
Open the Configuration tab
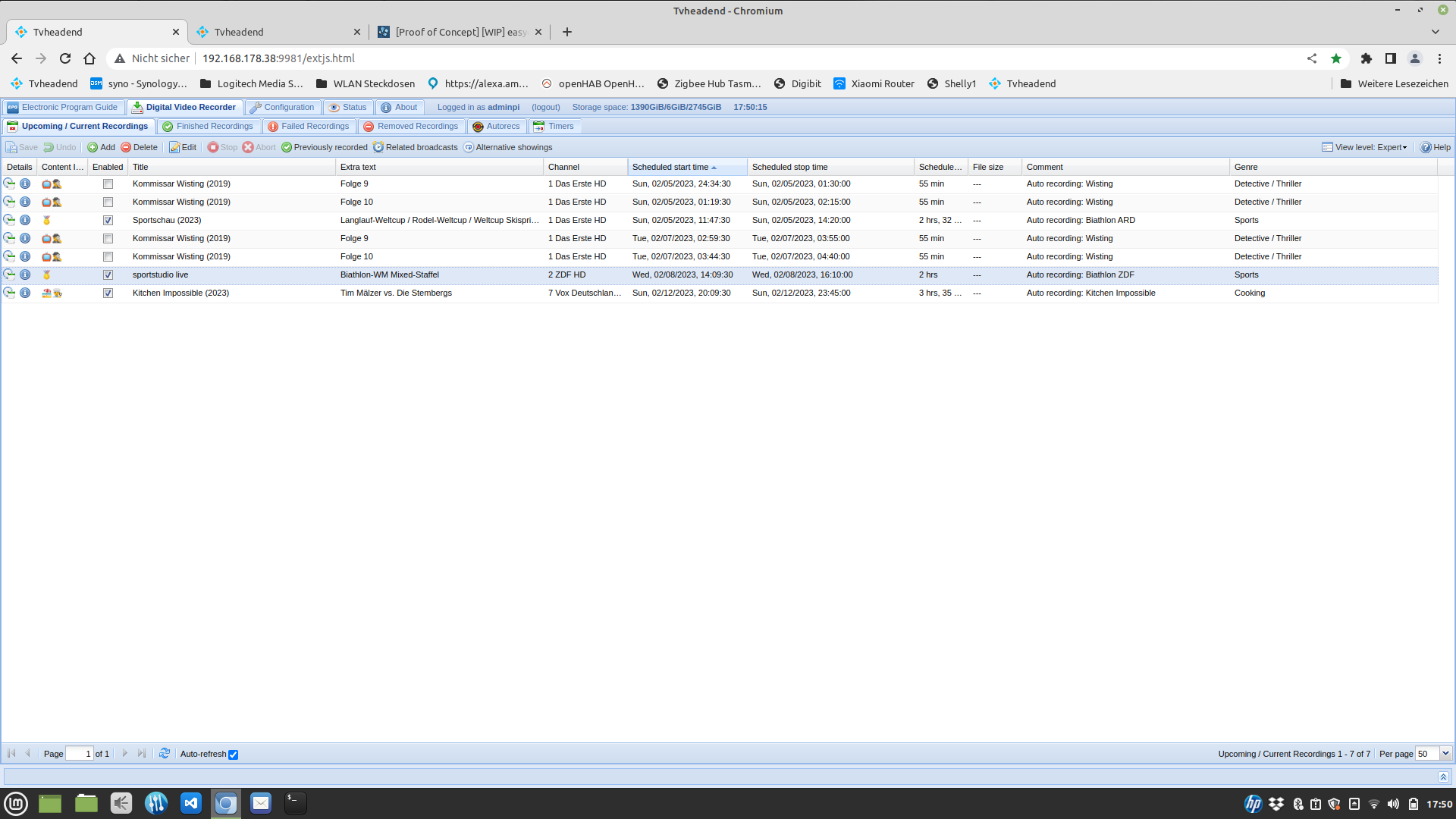click(x=281, y=107)
